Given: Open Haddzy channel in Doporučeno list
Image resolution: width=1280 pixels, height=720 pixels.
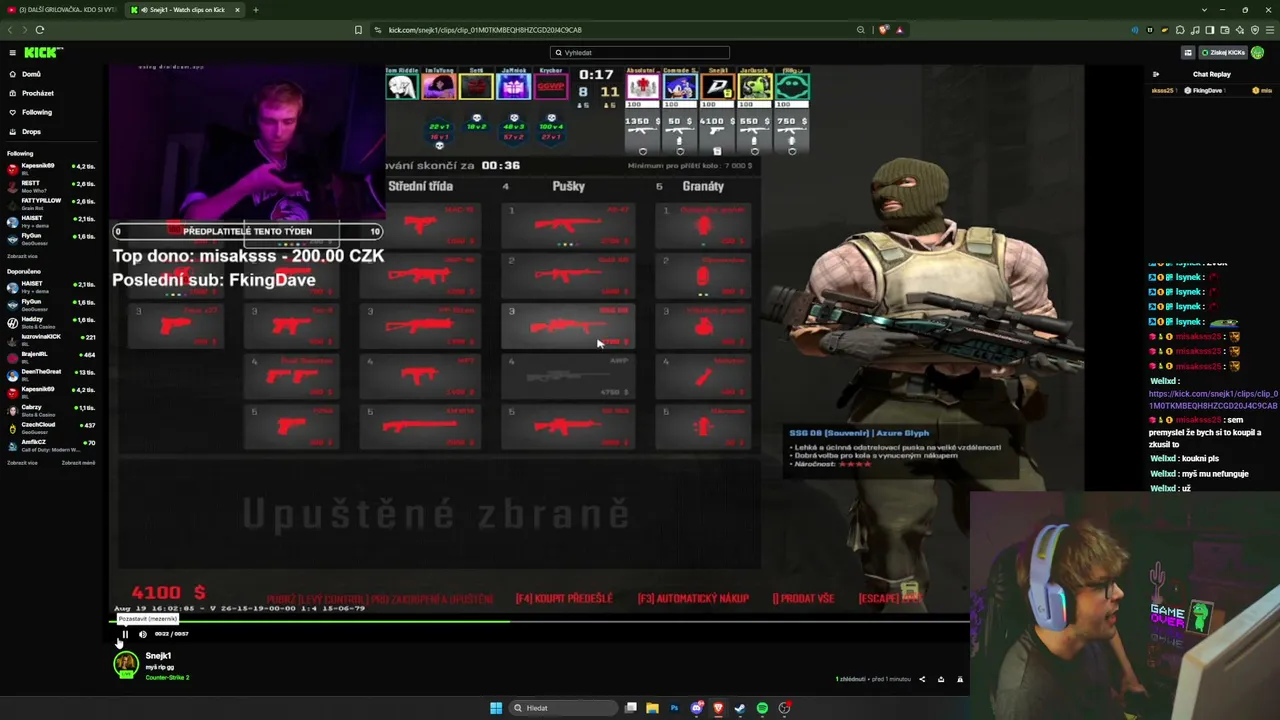Looking at the screenshot, I should (x=50, y=321).
